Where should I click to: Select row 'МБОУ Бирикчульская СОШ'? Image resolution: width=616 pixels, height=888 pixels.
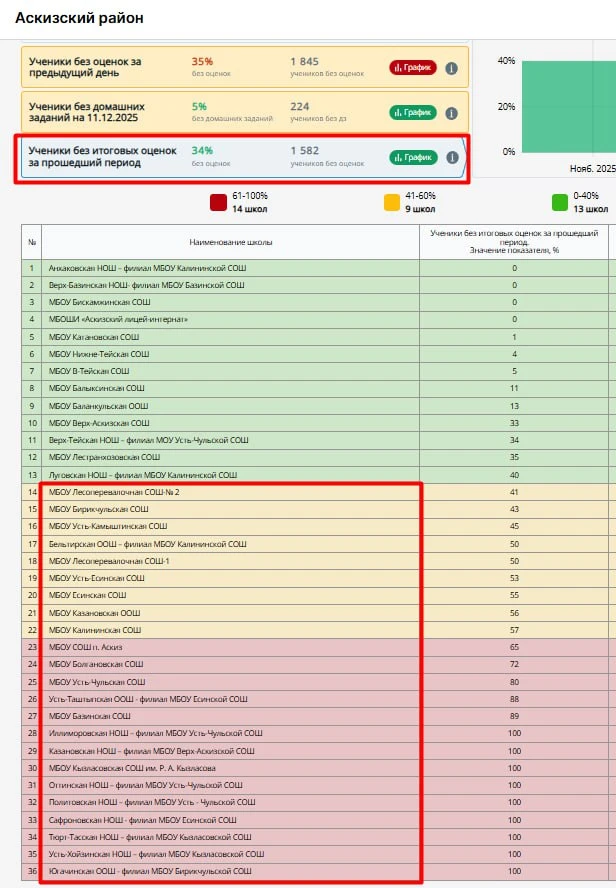pos(315,509)
